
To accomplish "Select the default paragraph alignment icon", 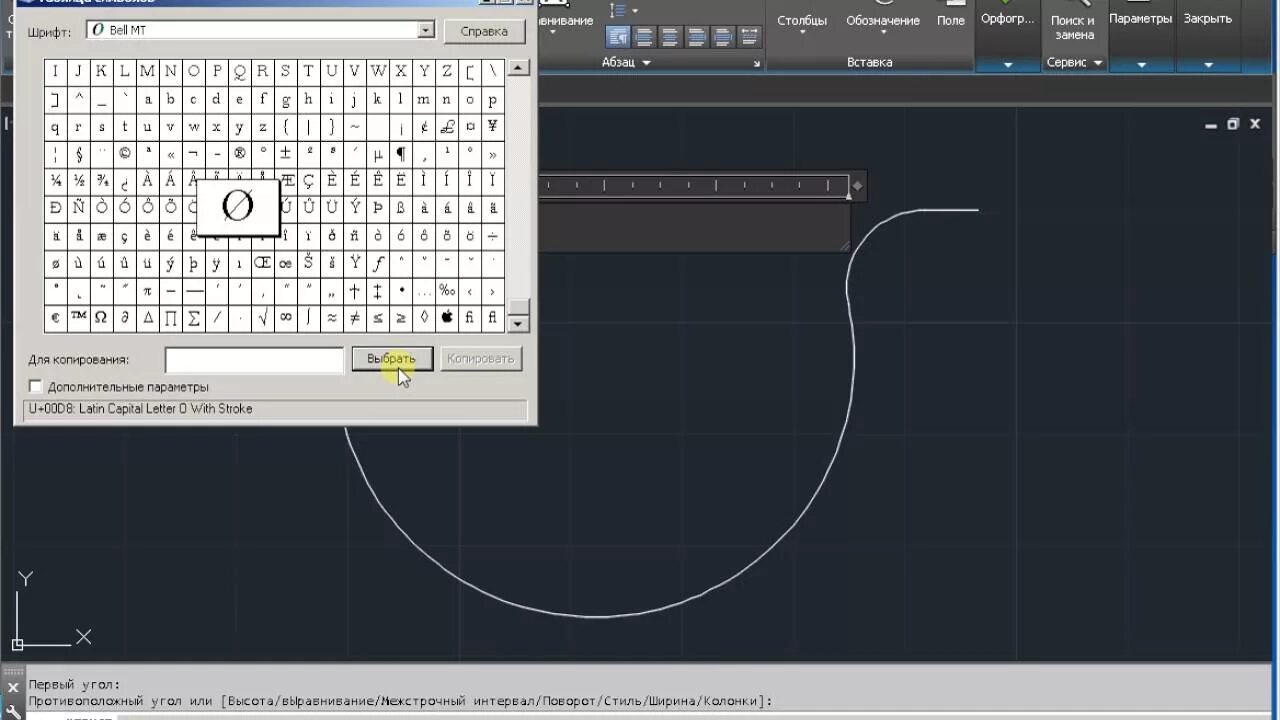I will click(x=618, y=38).
